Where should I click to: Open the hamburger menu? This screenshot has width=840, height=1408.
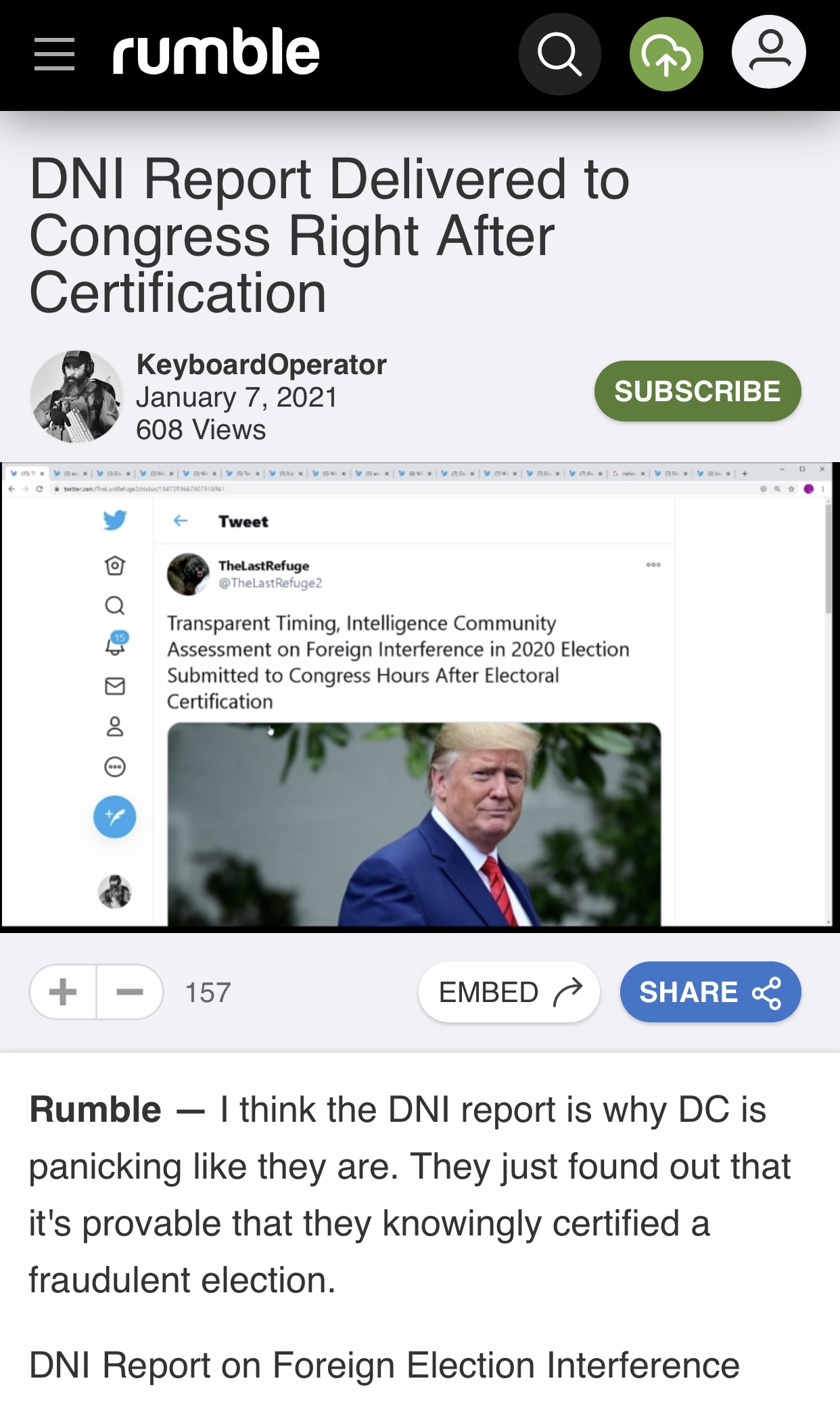(54, 54)
